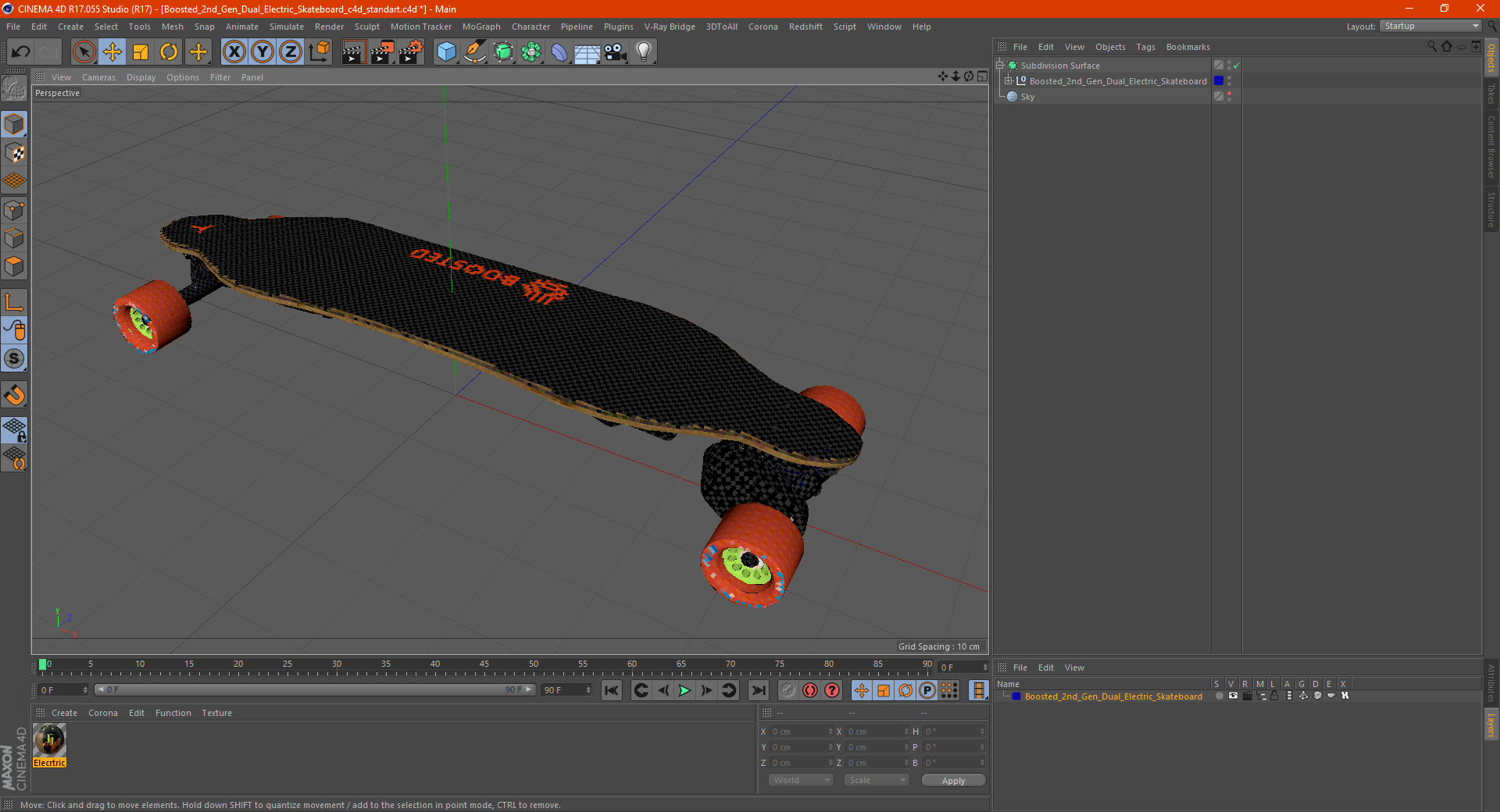The image size is (1500, 812).
Task: Toggle viewport maximize icon at top right
Action: tap(982, 77)
